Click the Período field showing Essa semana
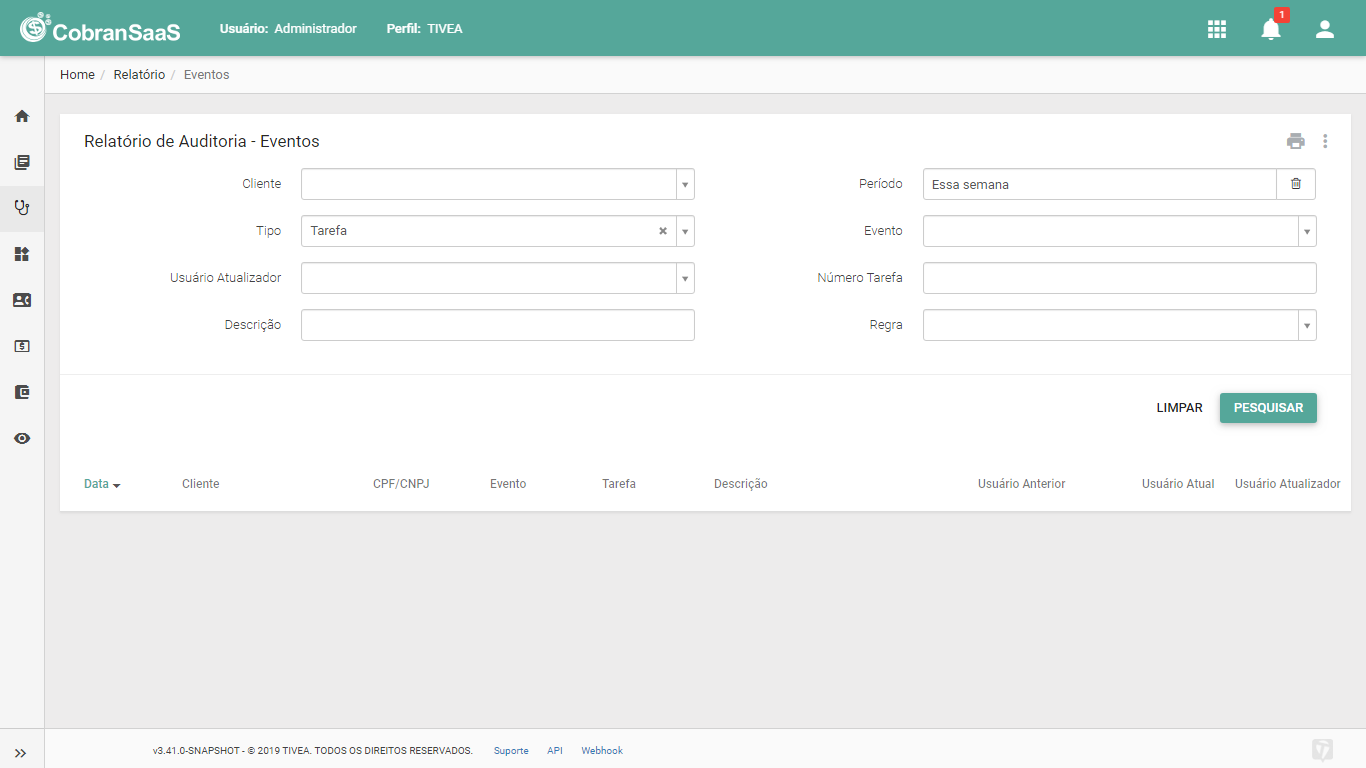This screenshot has height=768, width=1366. tap(1100, 184)
